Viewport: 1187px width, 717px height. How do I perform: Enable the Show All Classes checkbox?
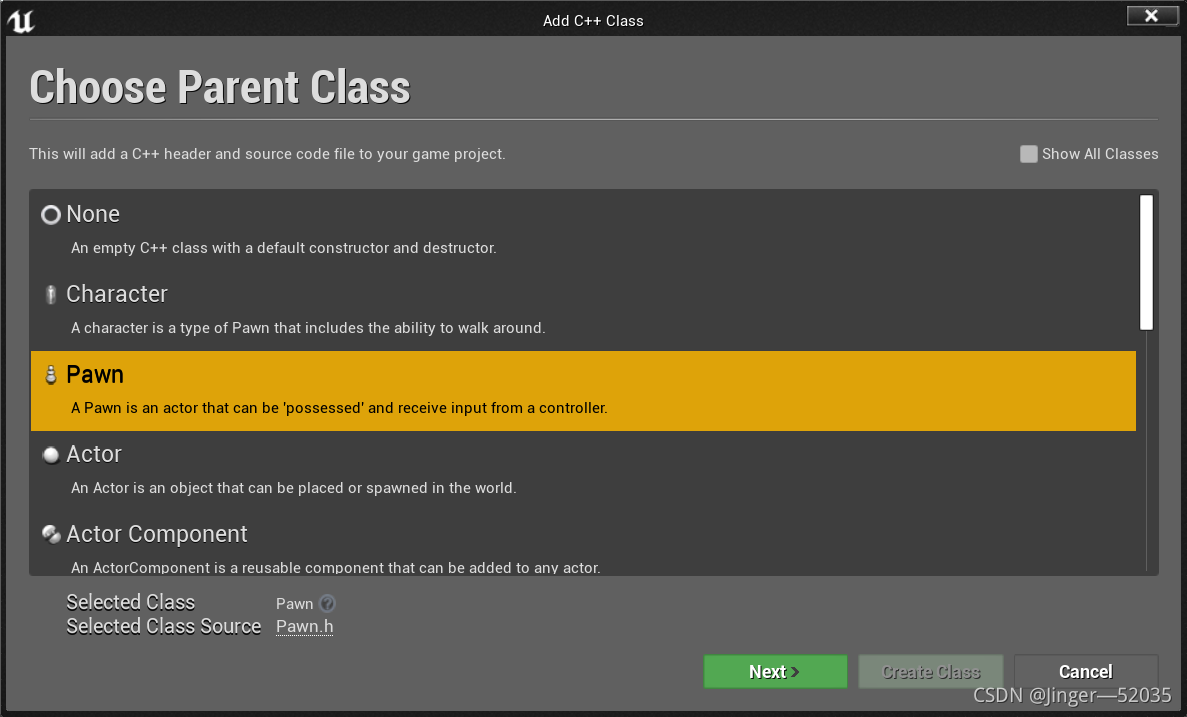[1028, 154]
